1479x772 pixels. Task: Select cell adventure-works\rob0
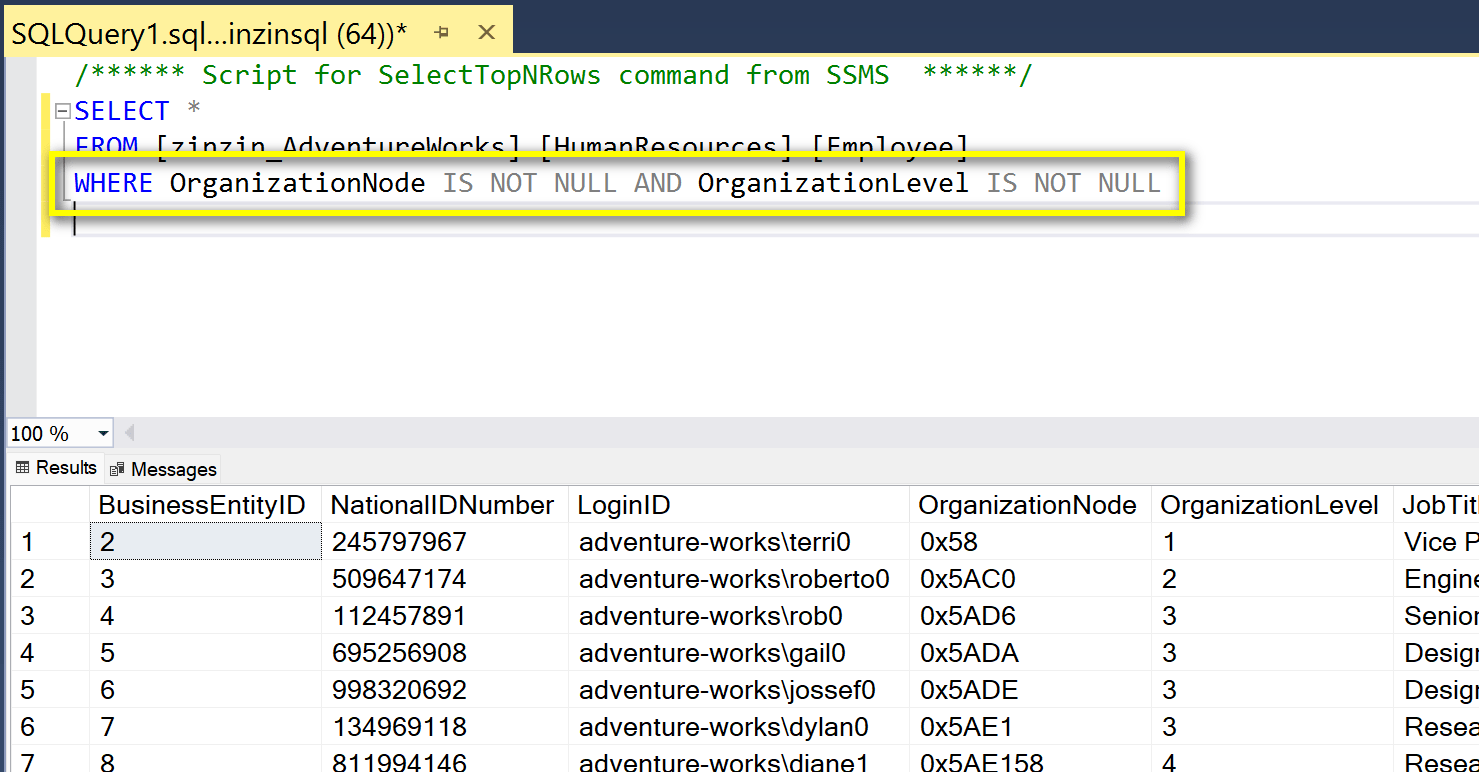(739, 616)
